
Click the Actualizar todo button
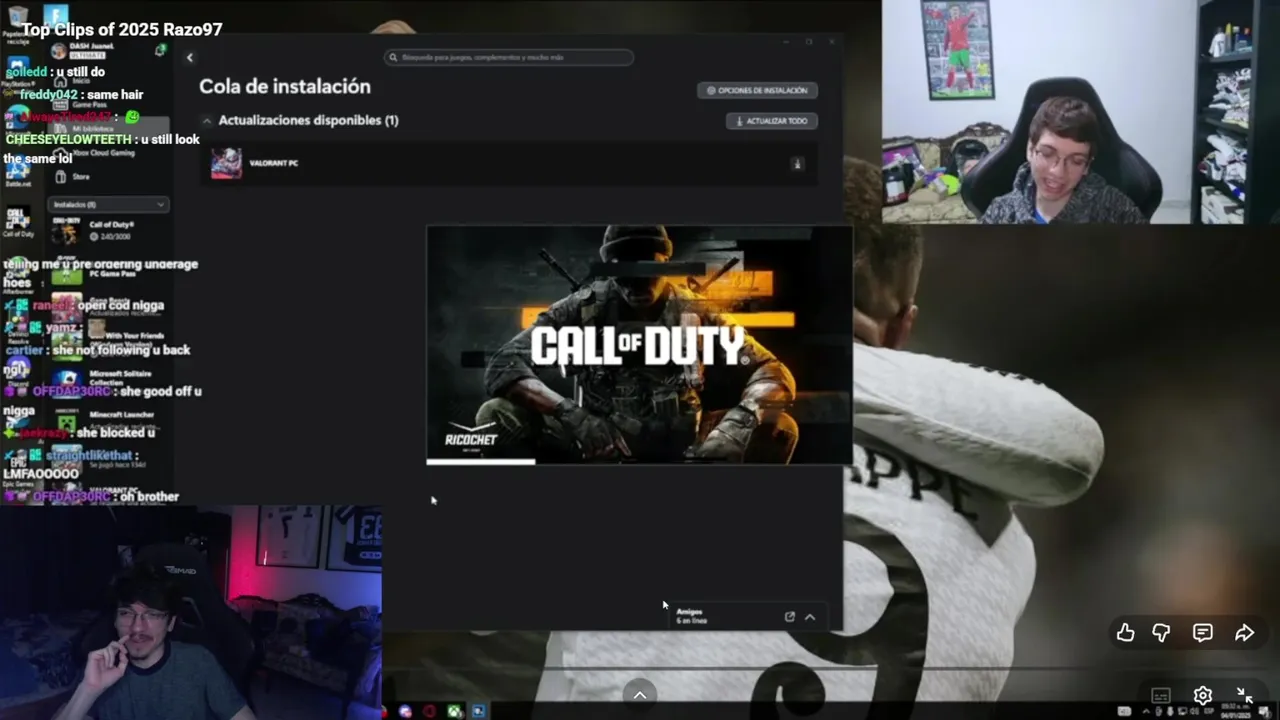coord(771,121)
